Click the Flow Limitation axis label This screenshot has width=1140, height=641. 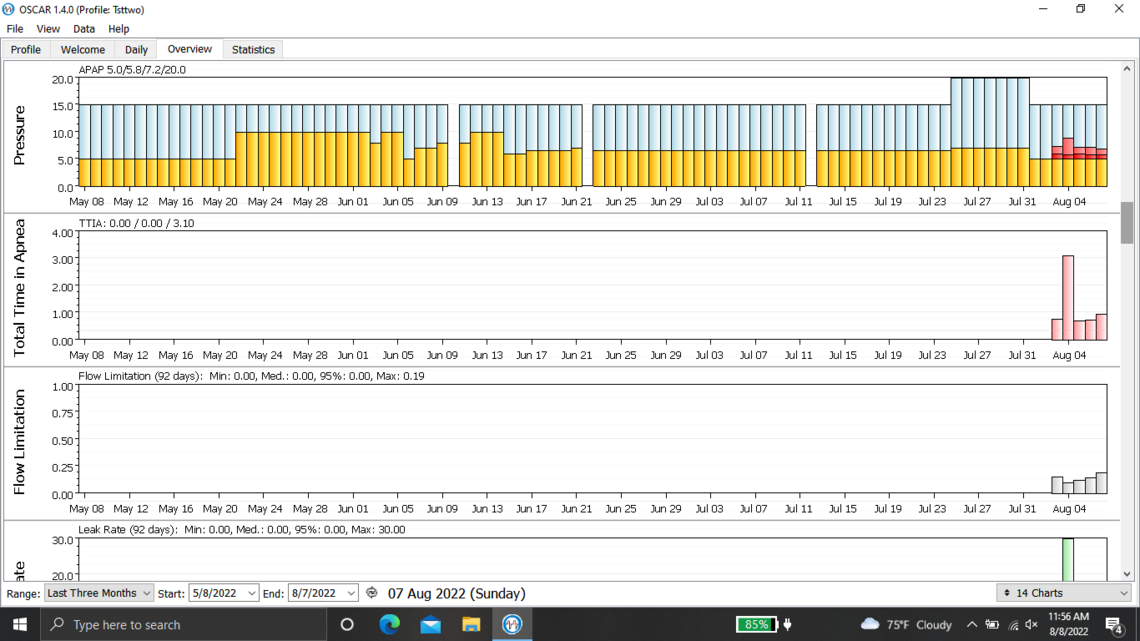20,442
